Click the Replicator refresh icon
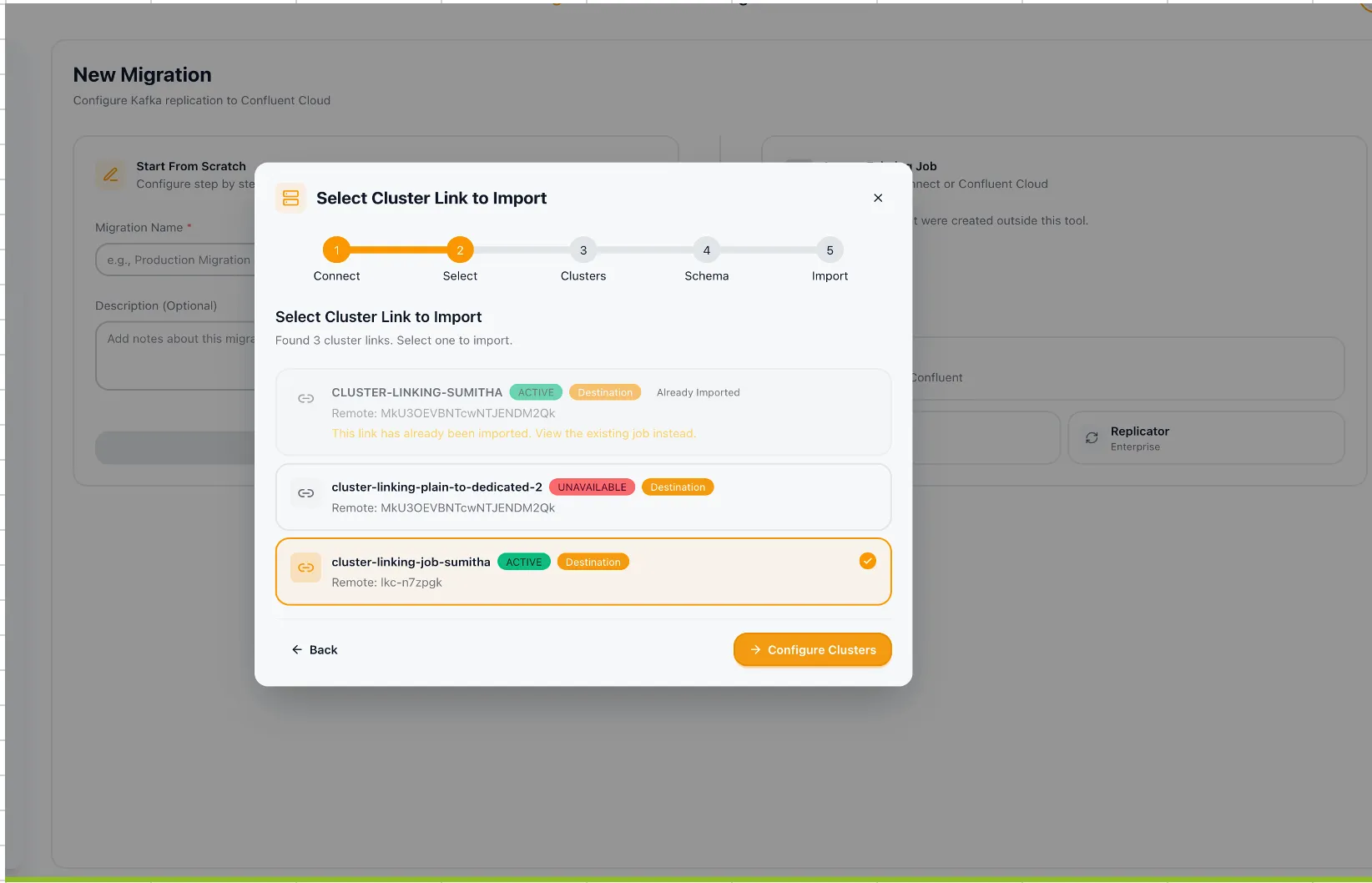 pyautogui.click(x=1091, y=437)
